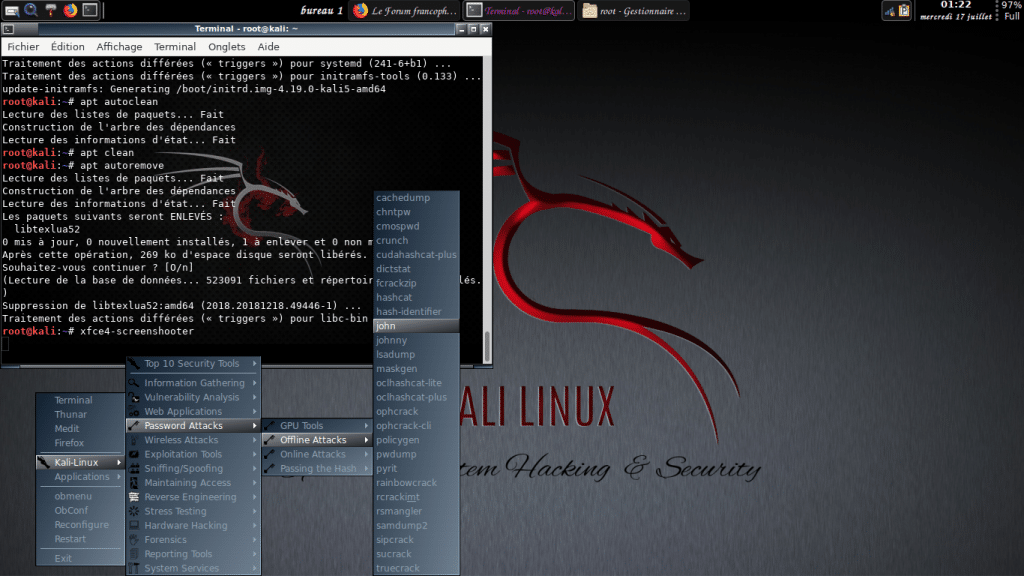Click the GPU Tools key icon
This screenshot has height=576, width=1024.
coord(270,426)
